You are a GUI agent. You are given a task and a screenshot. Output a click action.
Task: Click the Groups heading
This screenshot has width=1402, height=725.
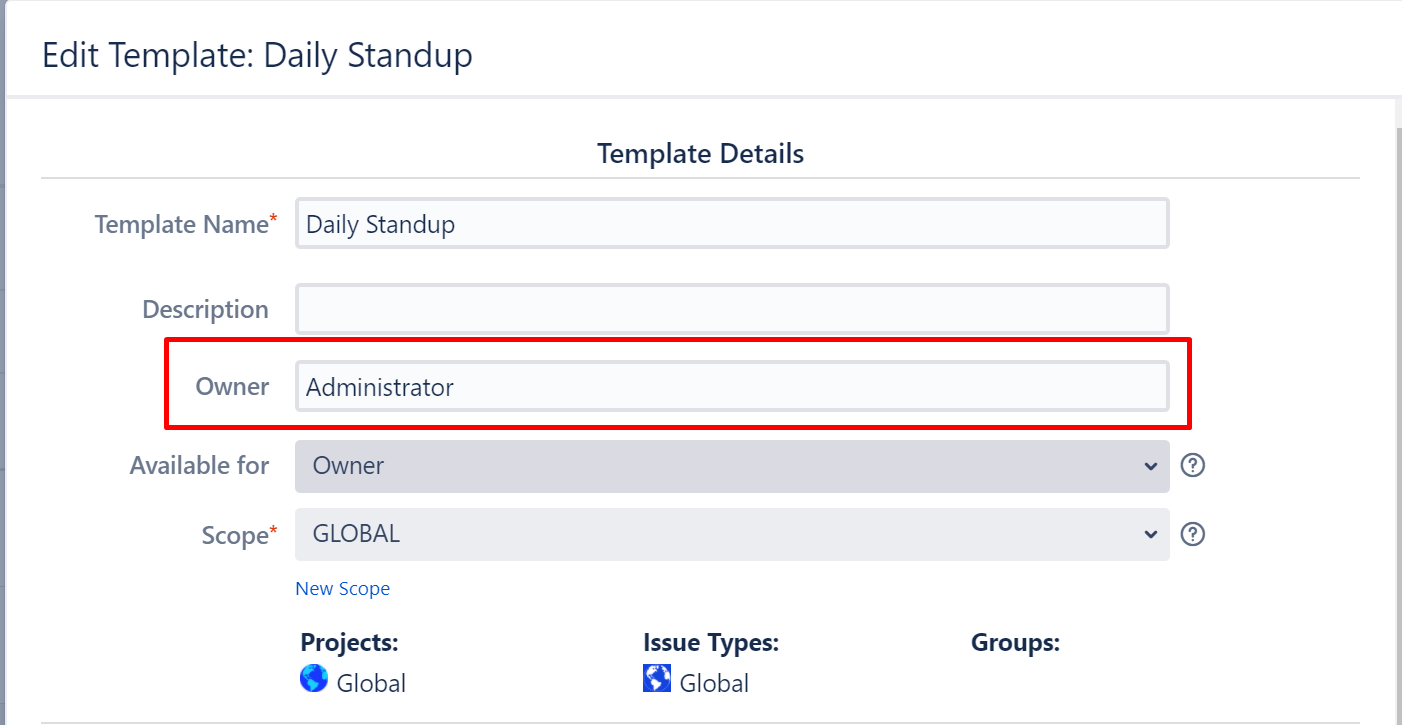pos(1014,643)
